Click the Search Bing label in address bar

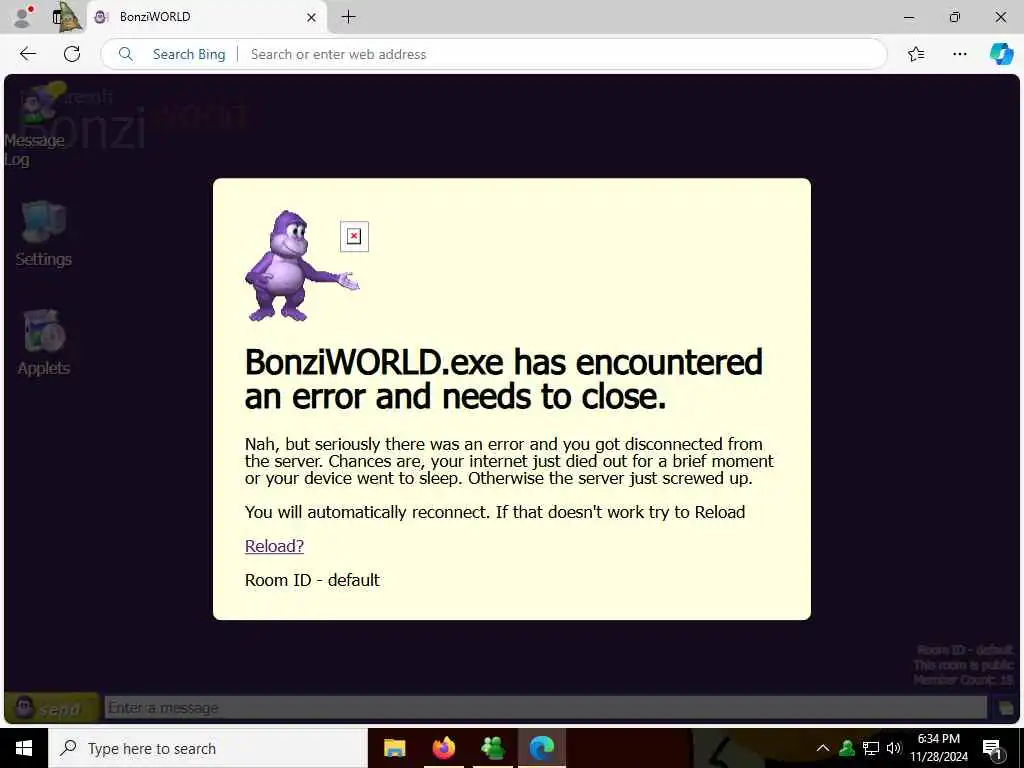pyautogui.click(x=189, y=54)
